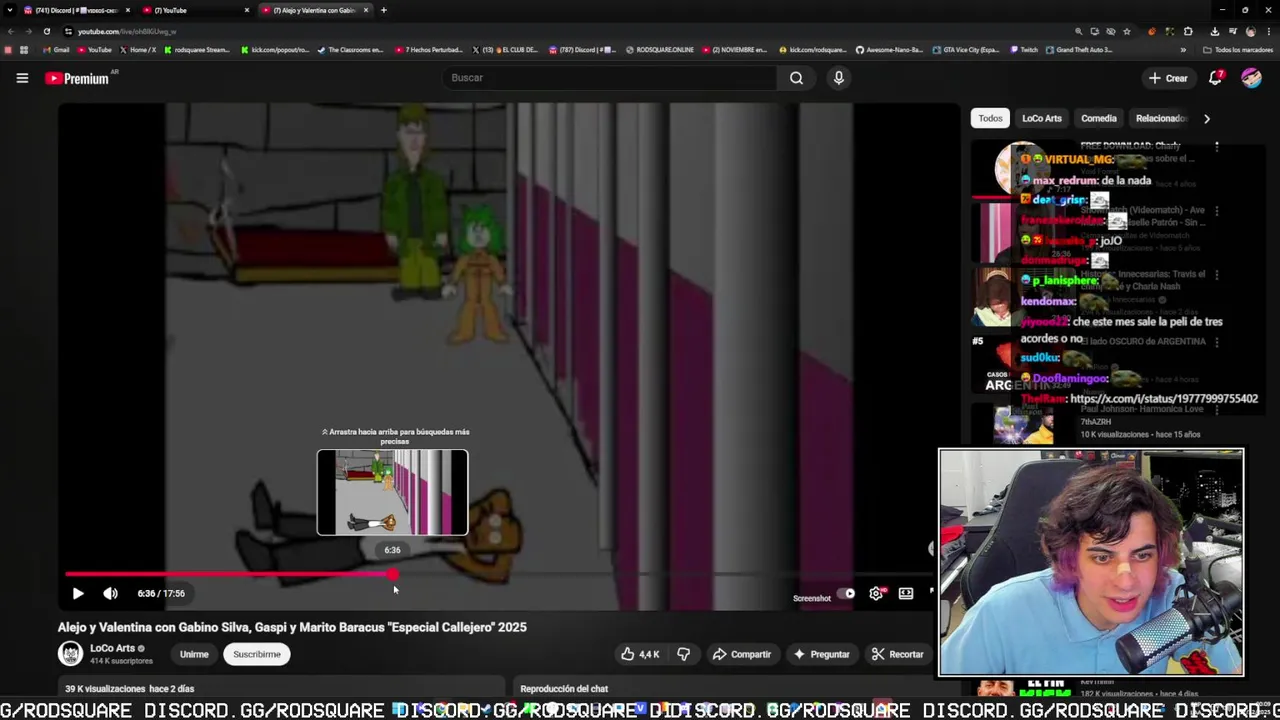Click the 6:36 / 17:56 time display

[161, 593]
